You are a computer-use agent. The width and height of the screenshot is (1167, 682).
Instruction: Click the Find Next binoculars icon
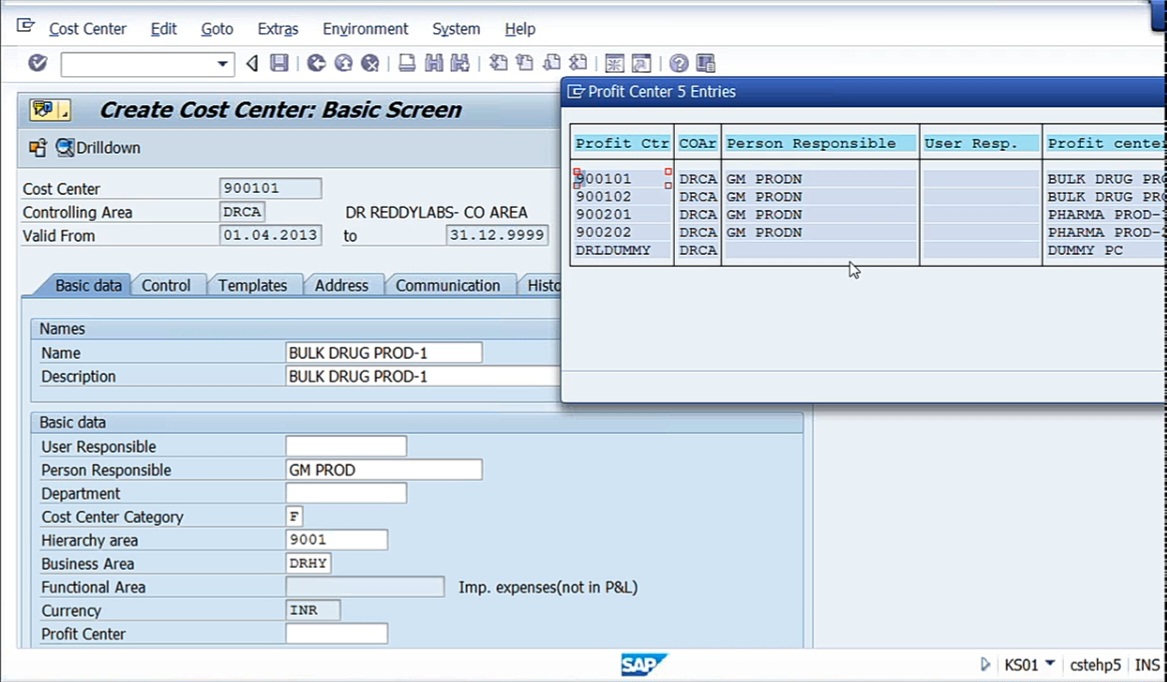tap(460, 63)
